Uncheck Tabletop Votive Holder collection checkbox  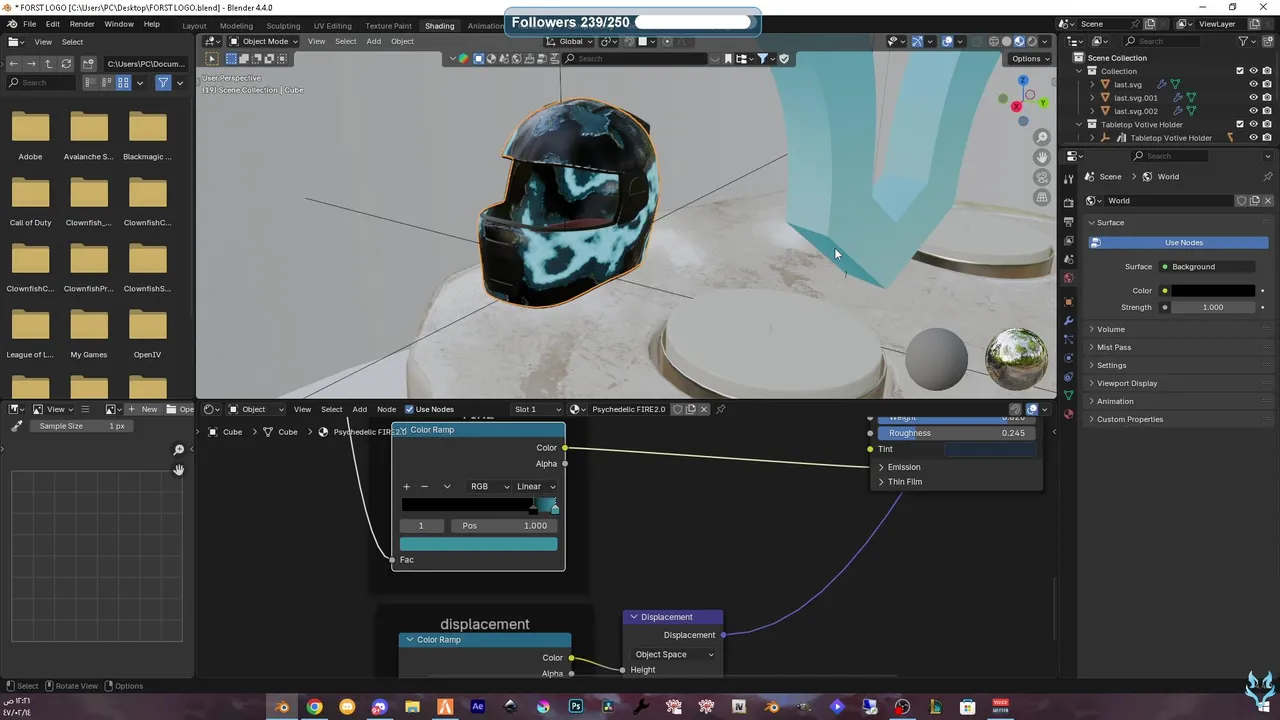(1240, 124)
